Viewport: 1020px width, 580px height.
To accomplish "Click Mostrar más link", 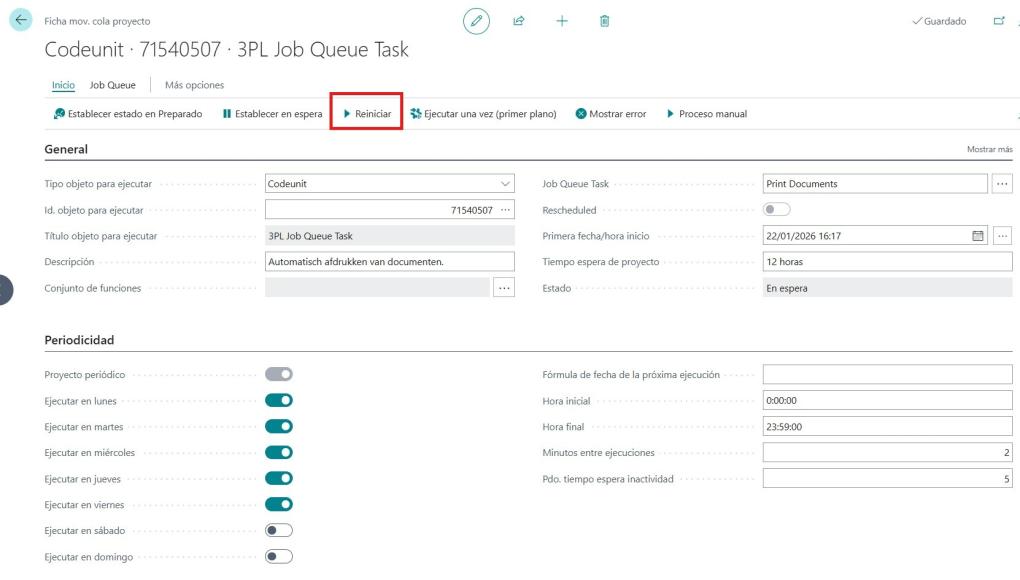I will point(989,150).
